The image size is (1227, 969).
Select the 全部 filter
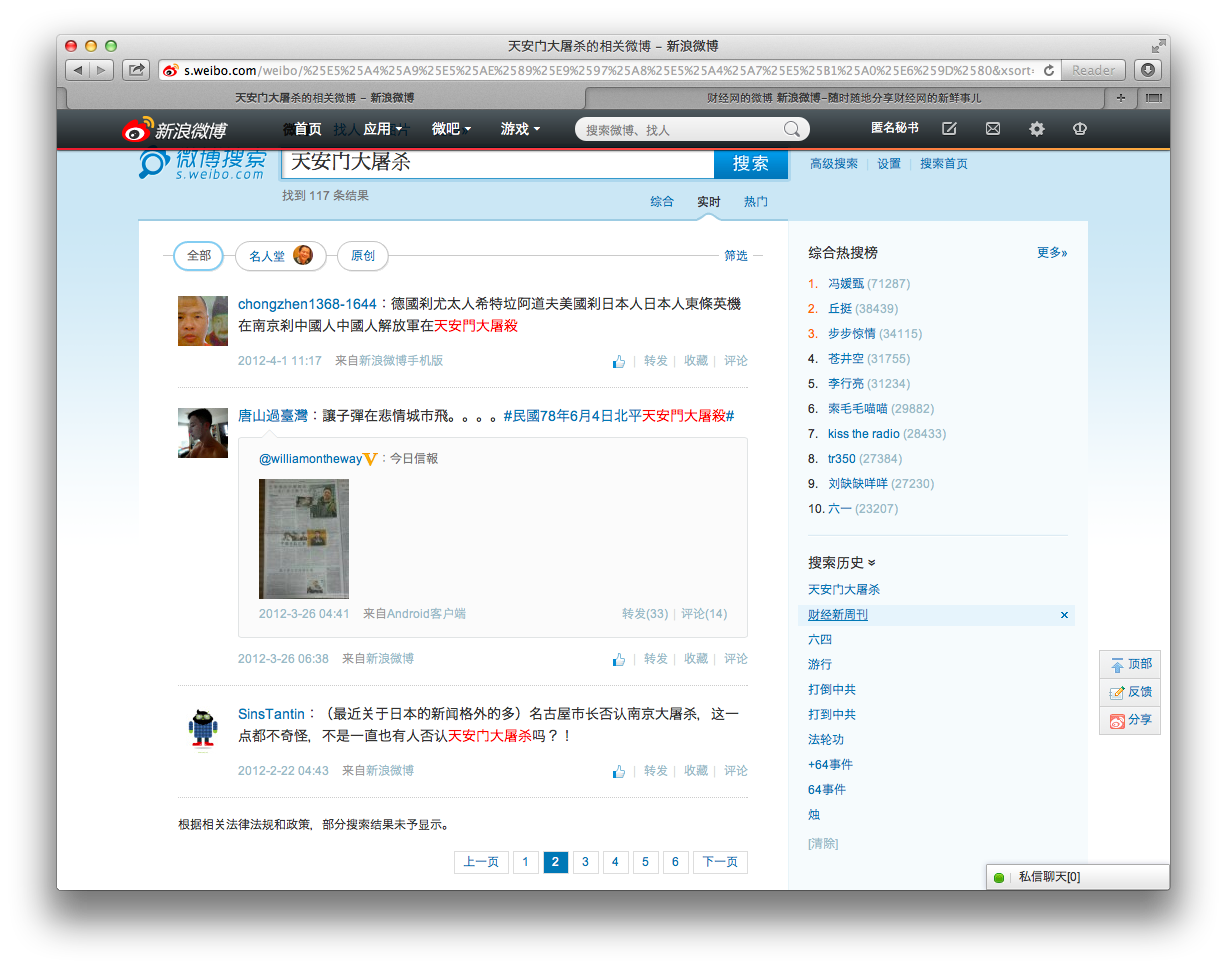(x=199, y=256)
